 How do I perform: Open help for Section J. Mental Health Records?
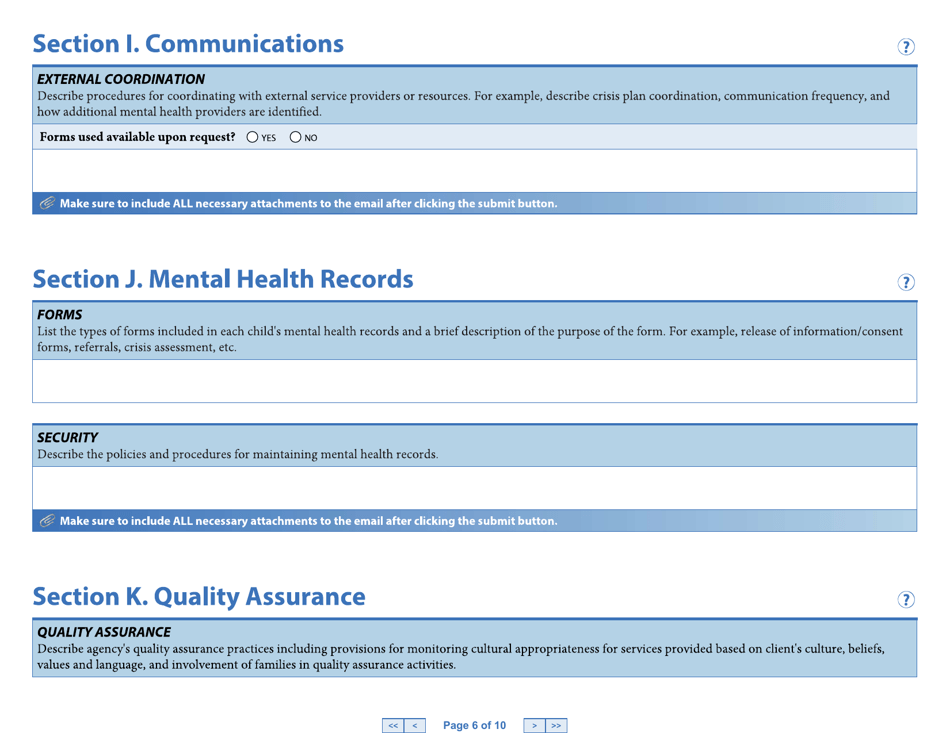[906, 282]
